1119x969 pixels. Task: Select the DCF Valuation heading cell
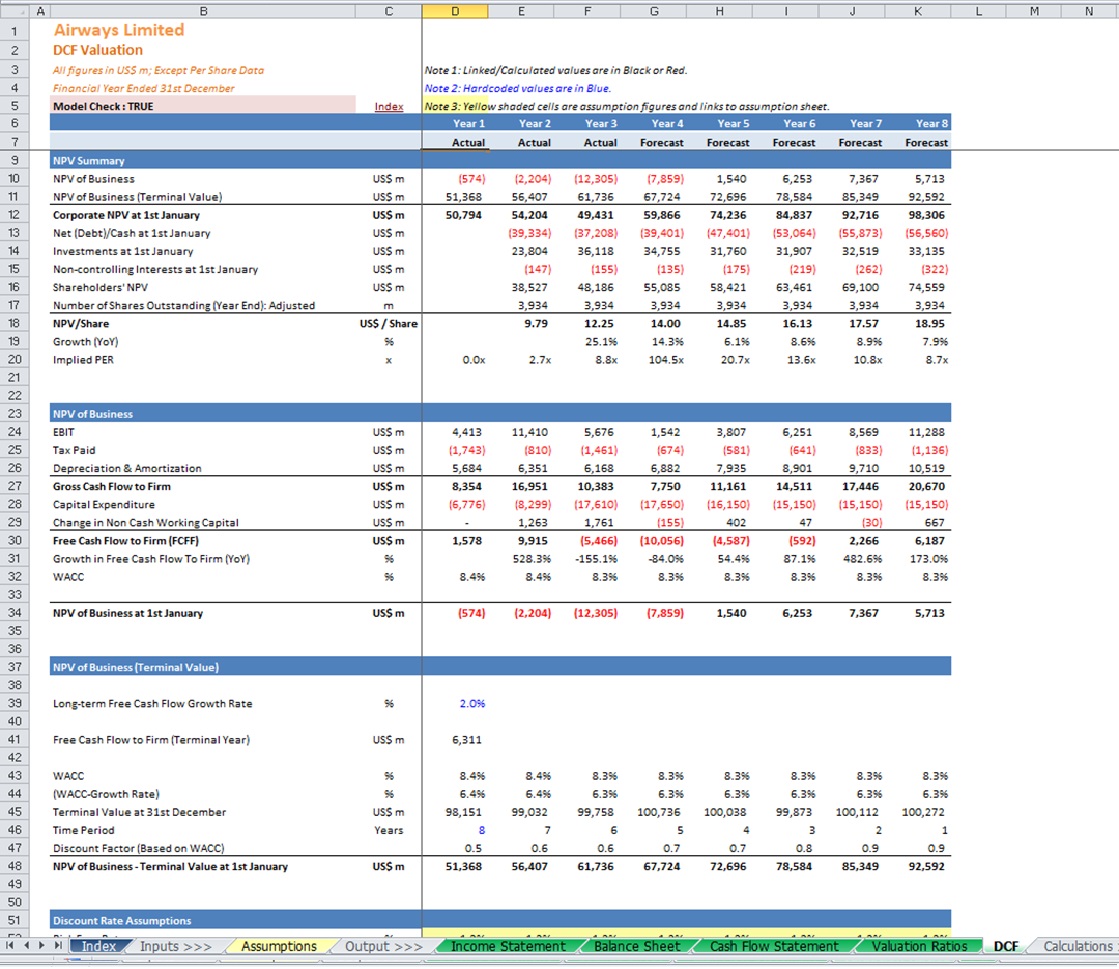click(98, 50)
